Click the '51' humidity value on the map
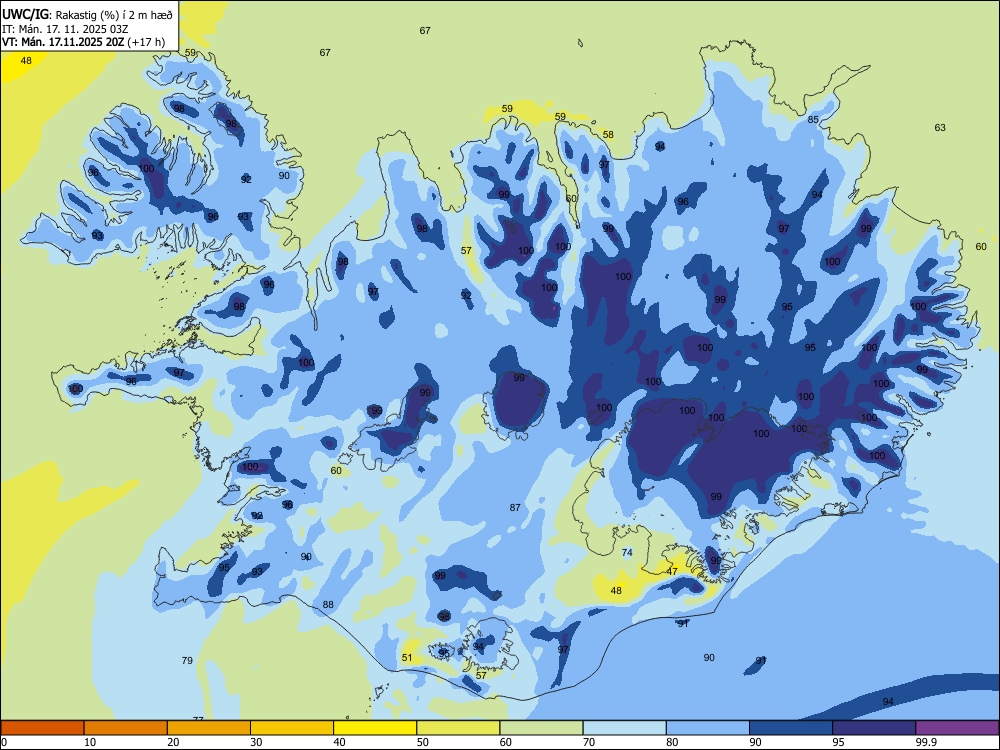 click(407, 658)
